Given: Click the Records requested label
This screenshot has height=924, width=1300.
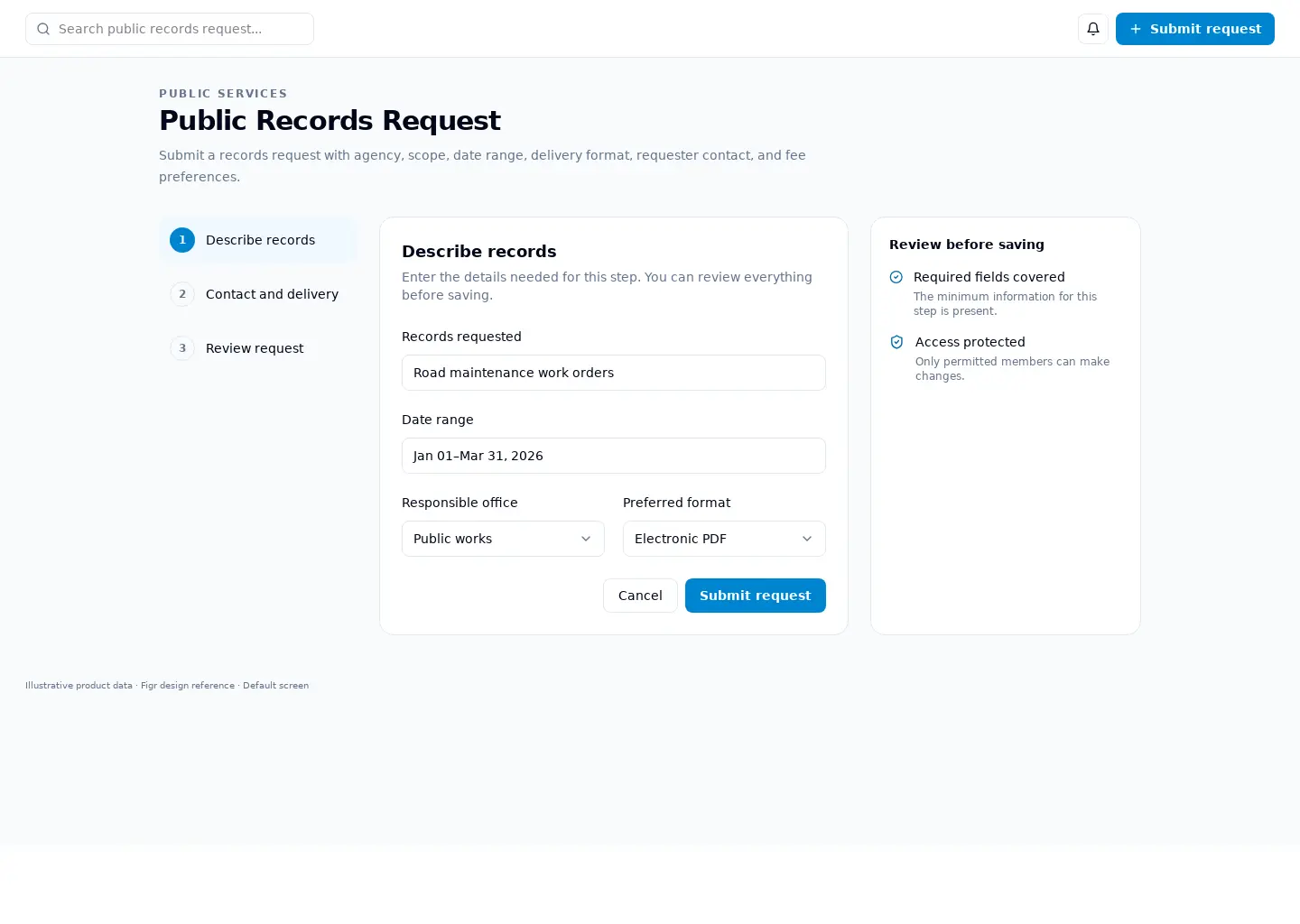Looking at the screenshot, I should (461, 337).
